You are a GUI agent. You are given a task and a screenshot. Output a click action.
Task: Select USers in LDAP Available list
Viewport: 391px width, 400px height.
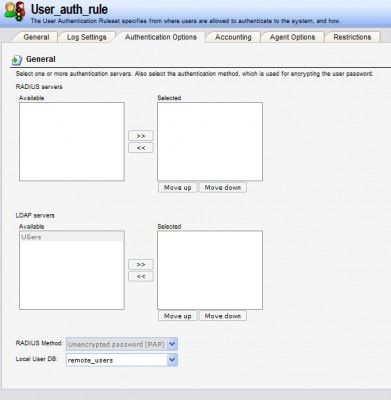[x=72, y=237]
